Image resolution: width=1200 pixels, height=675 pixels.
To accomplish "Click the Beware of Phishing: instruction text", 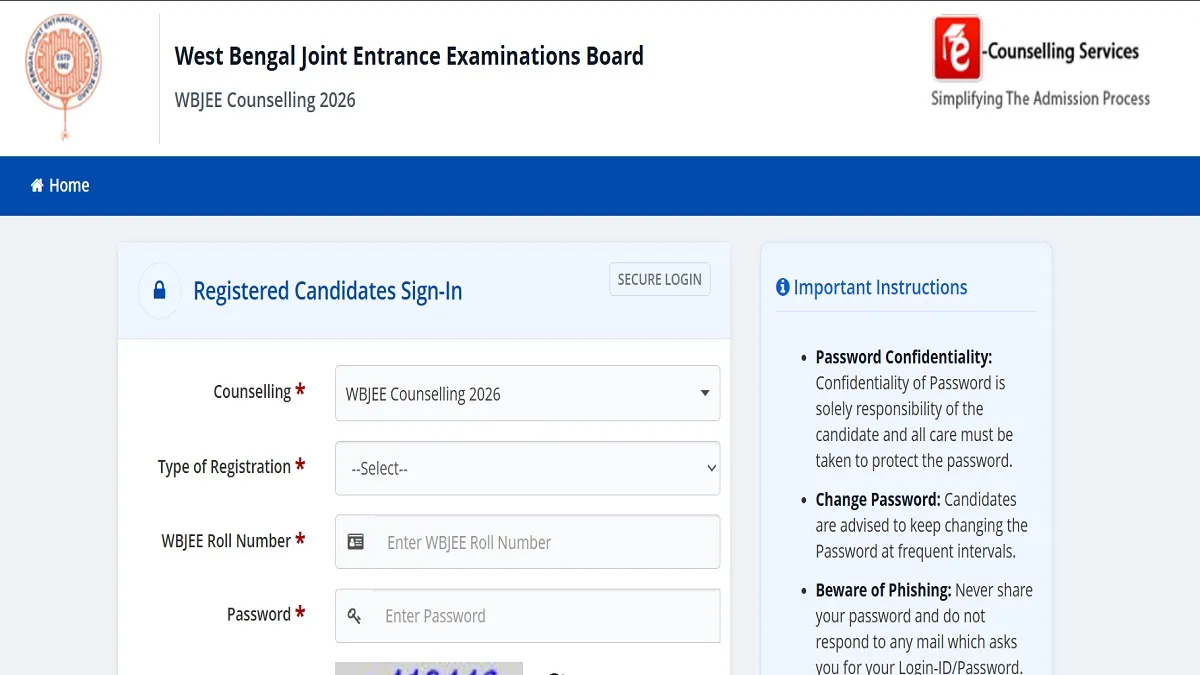I will 883,590.
